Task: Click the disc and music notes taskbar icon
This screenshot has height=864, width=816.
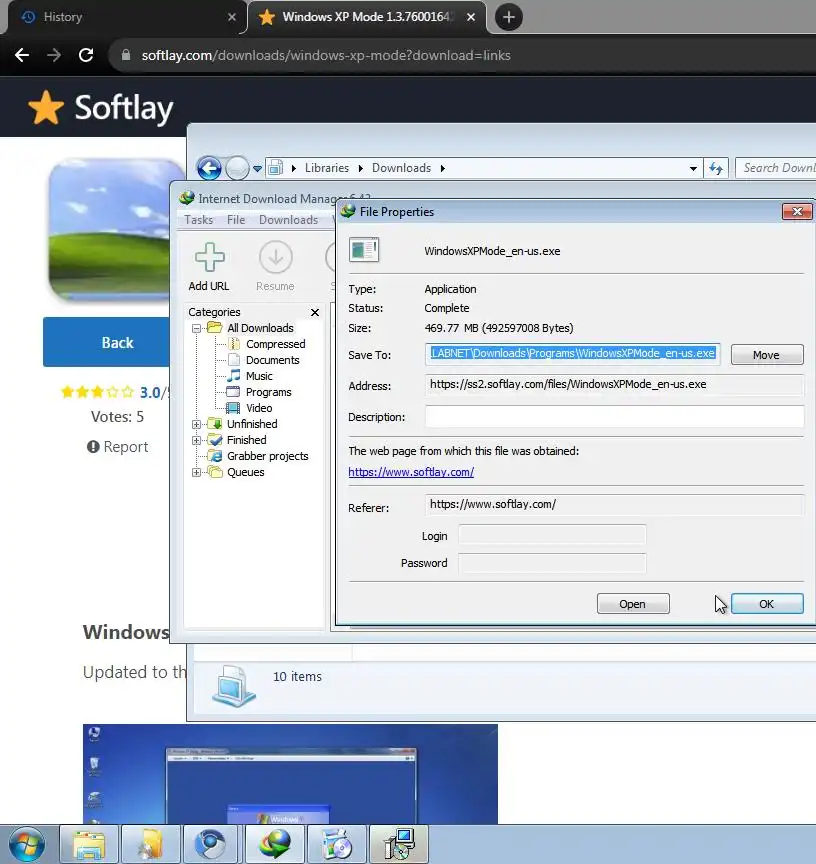Action: click(337, 845)
